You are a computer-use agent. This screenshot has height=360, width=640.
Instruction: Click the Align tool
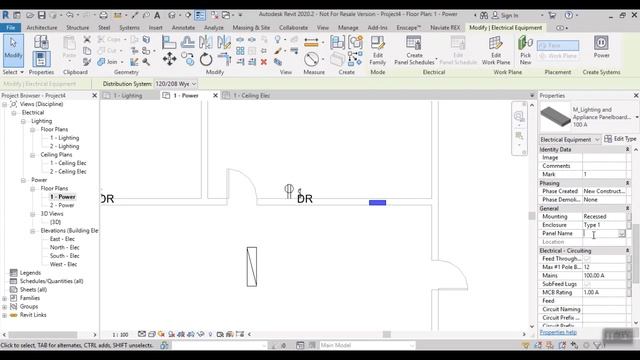pos(169,42)
